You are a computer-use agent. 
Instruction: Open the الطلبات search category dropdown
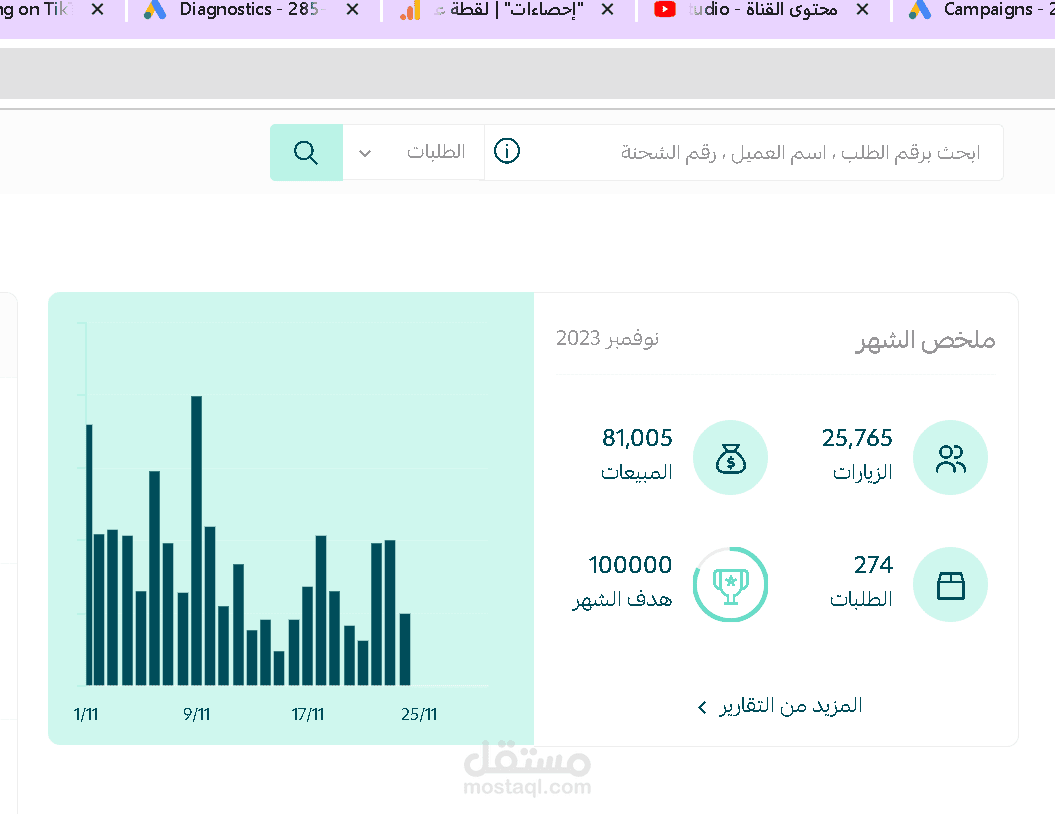(413, 153)
